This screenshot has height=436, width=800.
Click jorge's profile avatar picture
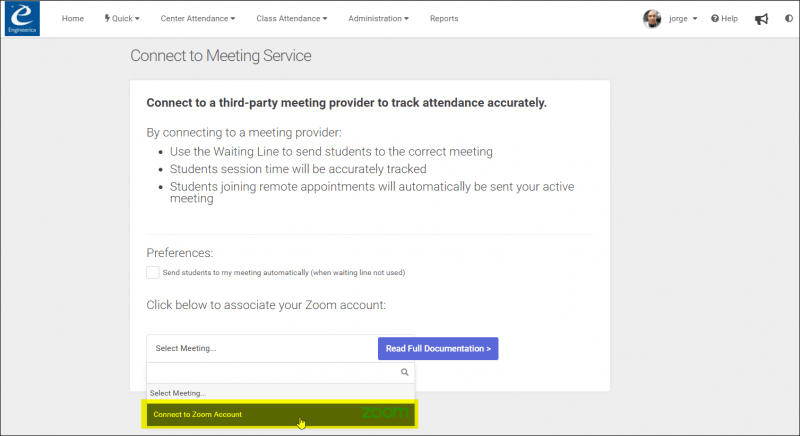point(652,19)
